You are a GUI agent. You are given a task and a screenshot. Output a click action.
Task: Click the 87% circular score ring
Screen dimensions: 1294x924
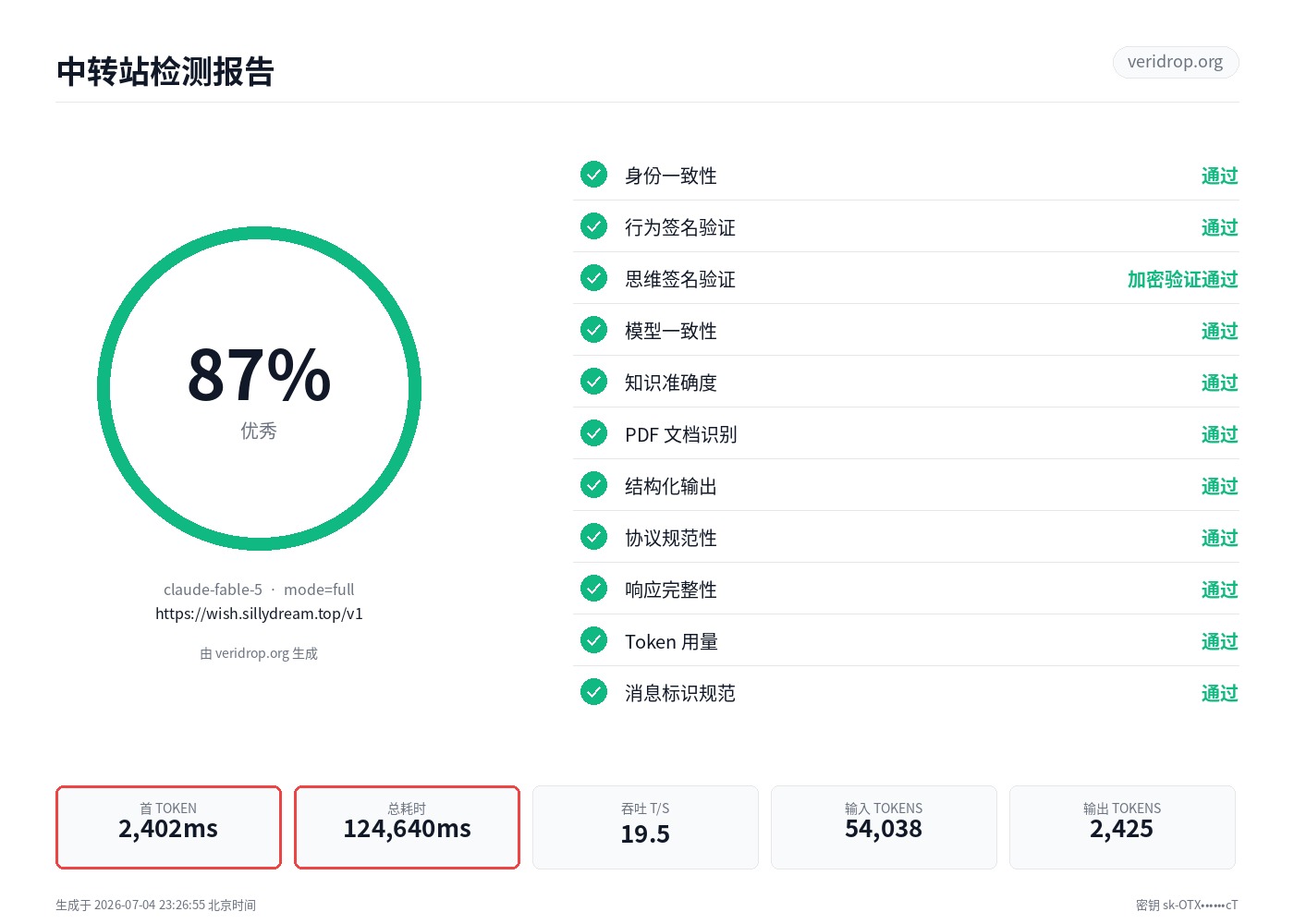pos(259,389)
